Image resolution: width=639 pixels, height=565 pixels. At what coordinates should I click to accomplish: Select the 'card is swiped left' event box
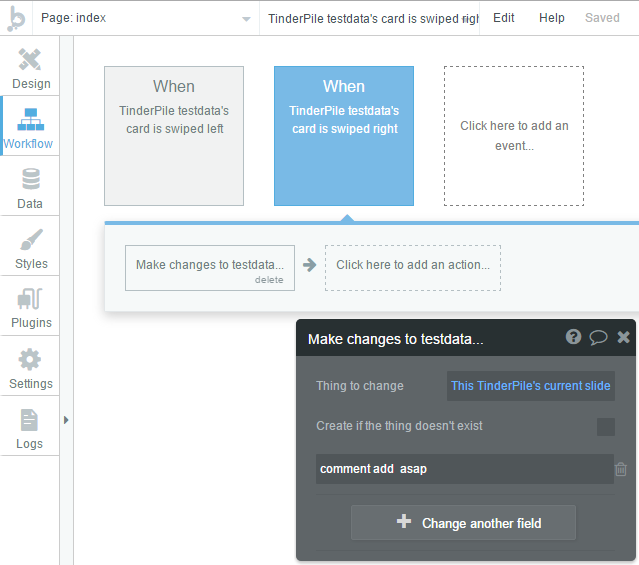174,136
